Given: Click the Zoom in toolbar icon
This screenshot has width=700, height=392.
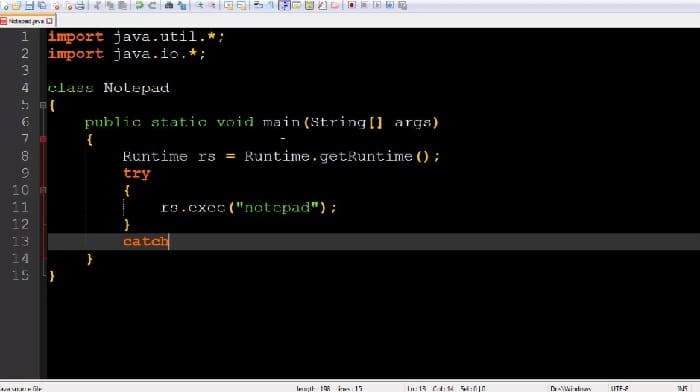Looking at the screenshot, I should pos(200,5).
